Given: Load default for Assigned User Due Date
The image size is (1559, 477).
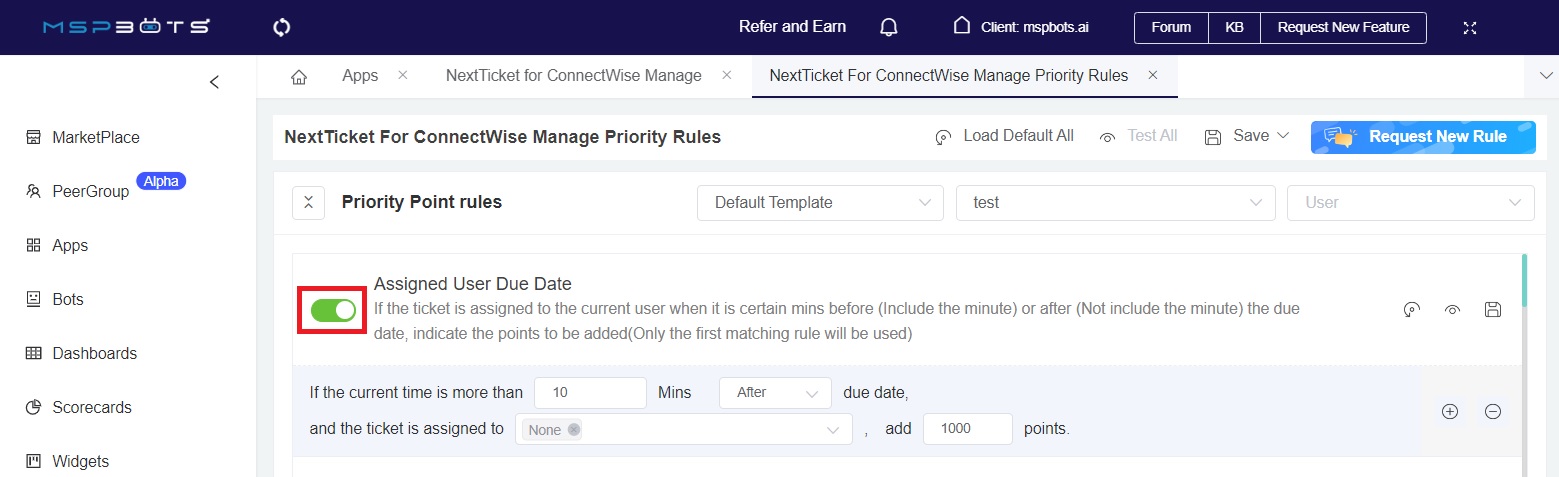Looking at the screenshot, I should pyautogui.click(x=1411, y=309).
